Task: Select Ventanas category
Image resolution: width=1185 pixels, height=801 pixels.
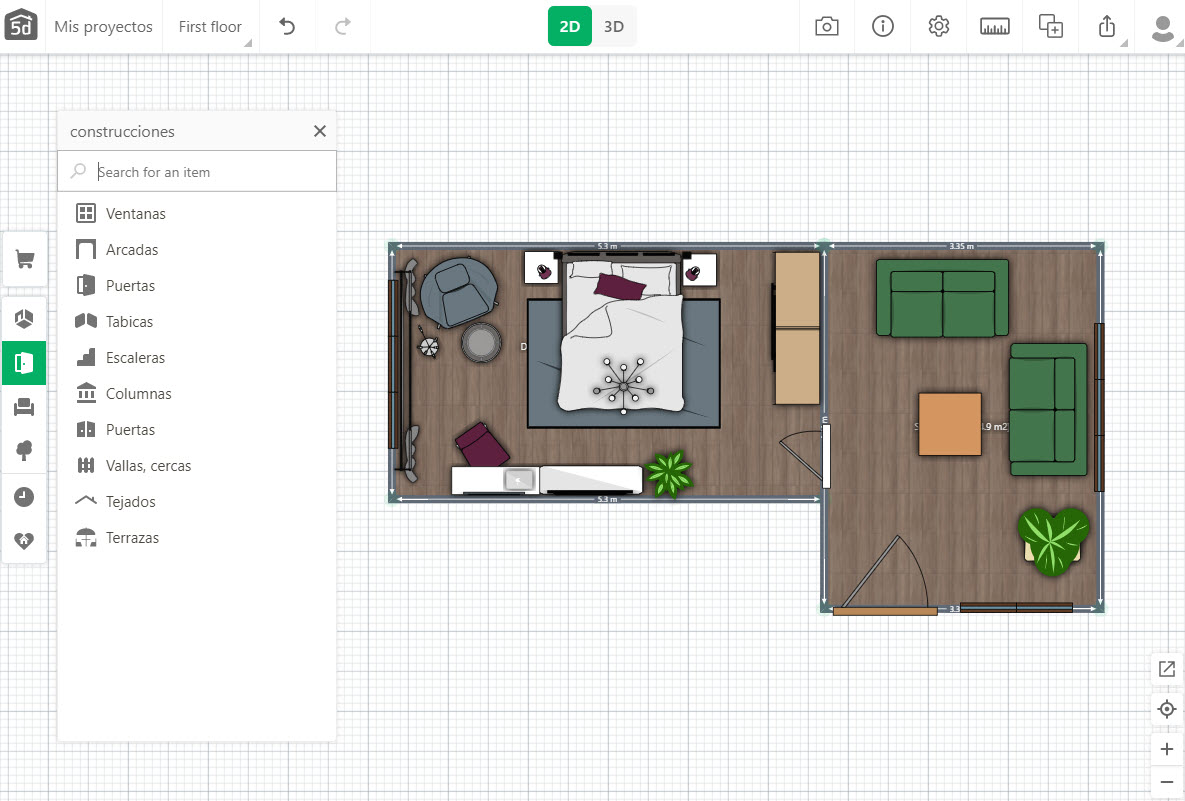Action: (x=136, y=214)
